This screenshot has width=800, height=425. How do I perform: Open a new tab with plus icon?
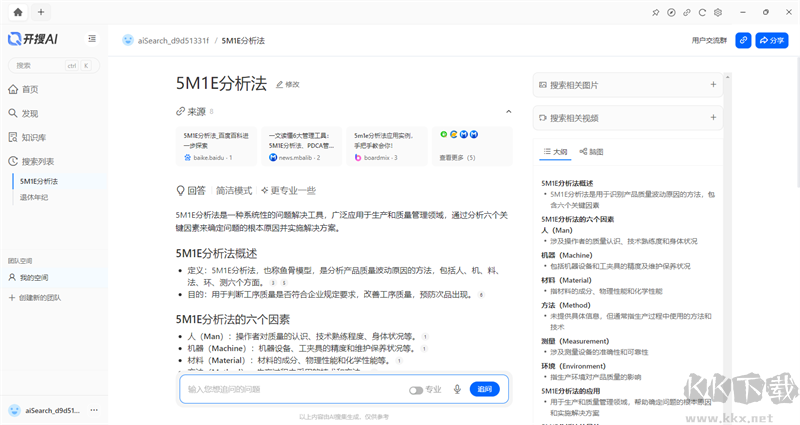40,12
